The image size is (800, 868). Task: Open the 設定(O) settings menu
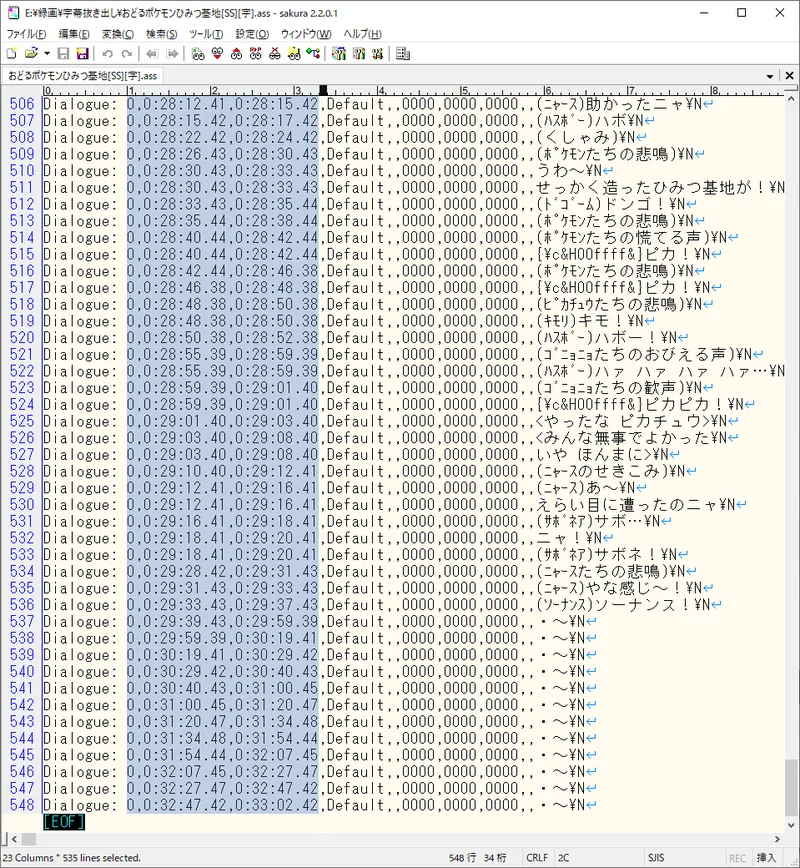pos(252,34)
